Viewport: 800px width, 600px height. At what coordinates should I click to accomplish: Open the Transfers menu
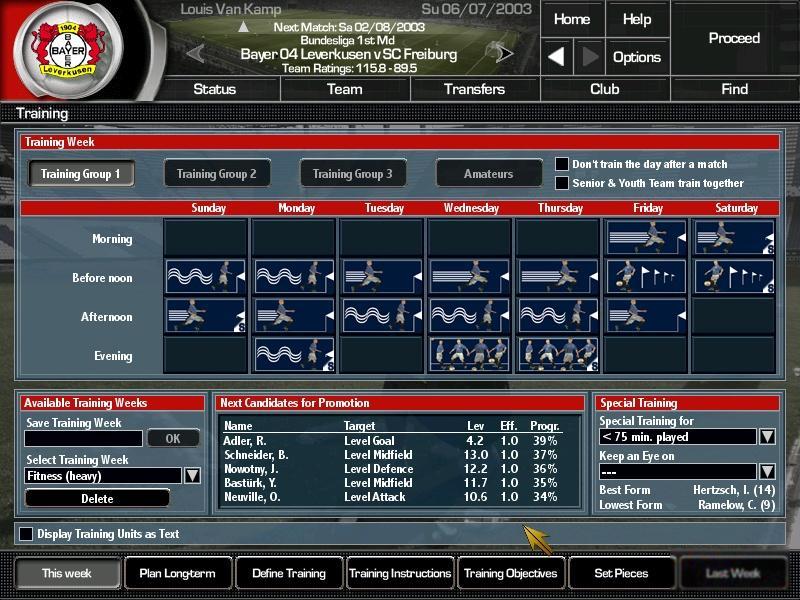click(475, 89)
